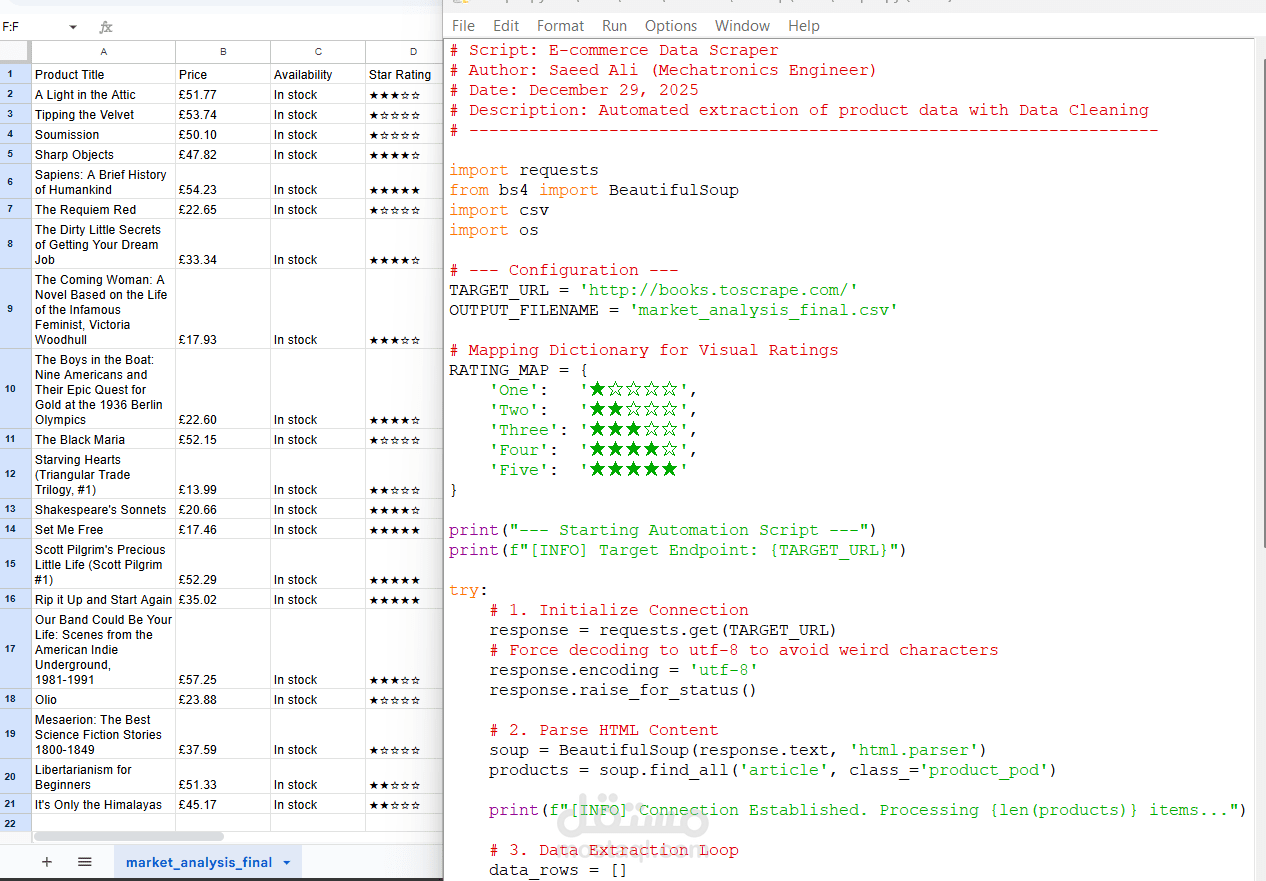Viewport: 1266px width, 881px height.
Task: Open the Window menu in IDLE editor
Action: pos(742,26)
